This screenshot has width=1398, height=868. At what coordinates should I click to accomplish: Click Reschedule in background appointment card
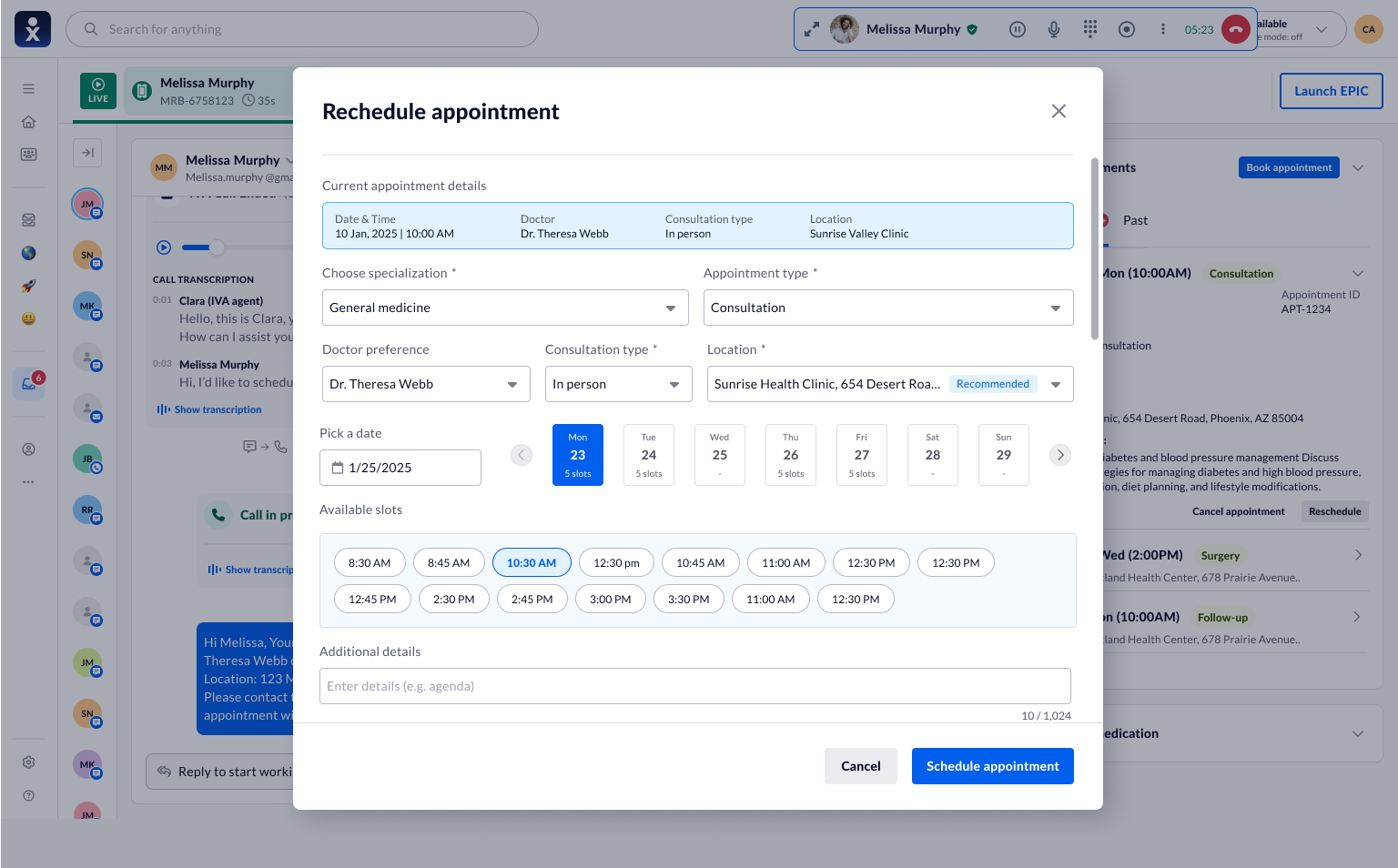coord(1335,511)
